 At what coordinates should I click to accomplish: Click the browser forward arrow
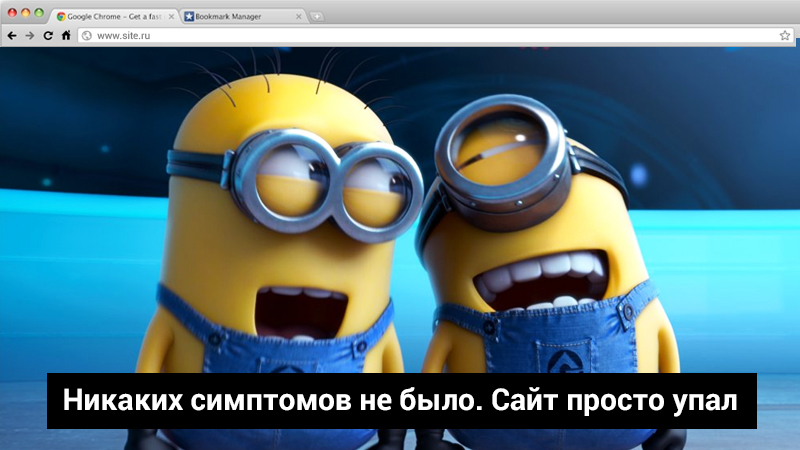click(30, 35)
